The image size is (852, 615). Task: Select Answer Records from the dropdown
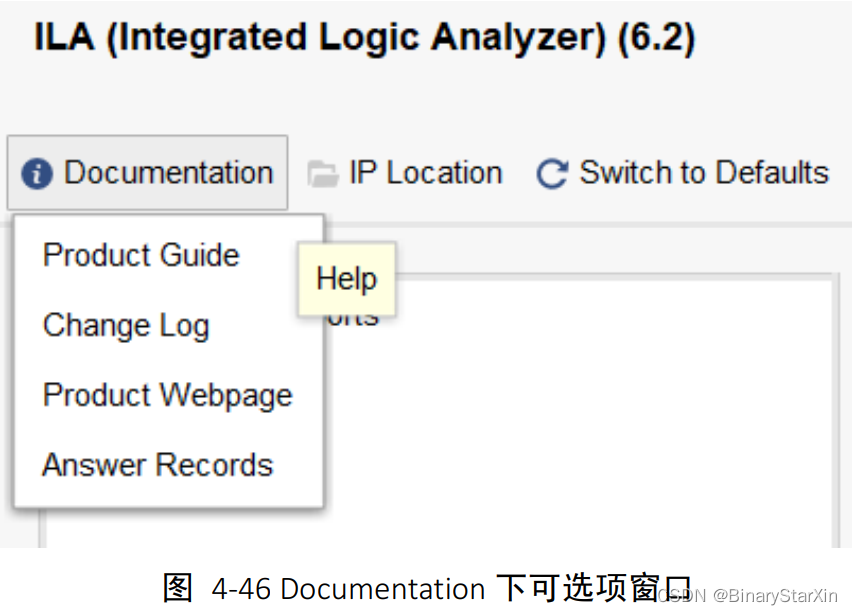(157, 464)
